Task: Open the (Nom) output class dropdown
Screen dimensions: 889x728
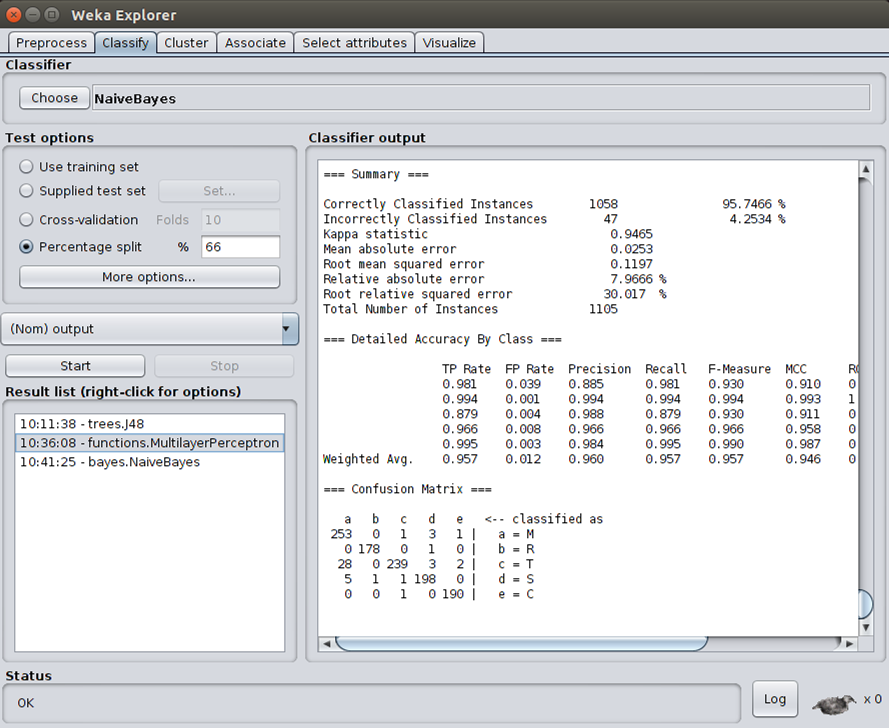Action: [150, 329]
